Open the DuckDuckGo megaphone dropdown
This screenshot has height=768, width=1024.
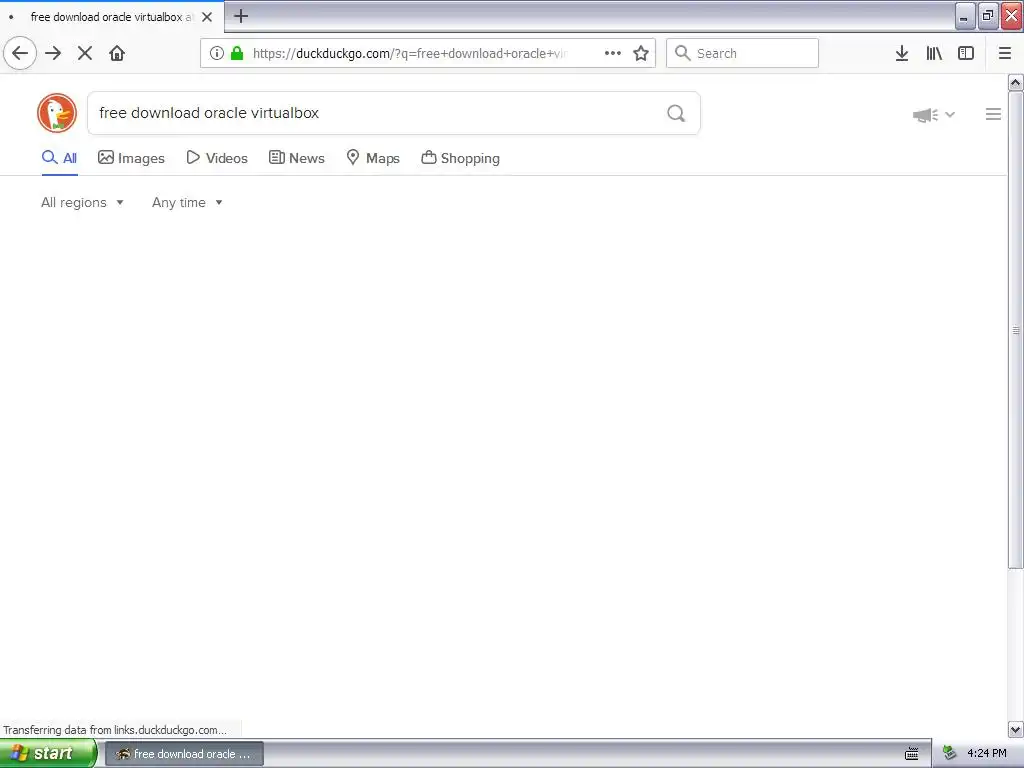click(x=934, y=115)
